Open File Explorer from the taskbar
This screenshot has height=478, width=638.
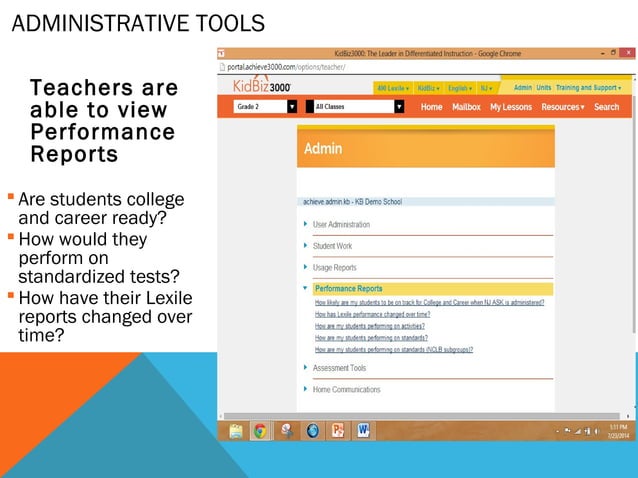pyautogui.click(x=236, y=431)
